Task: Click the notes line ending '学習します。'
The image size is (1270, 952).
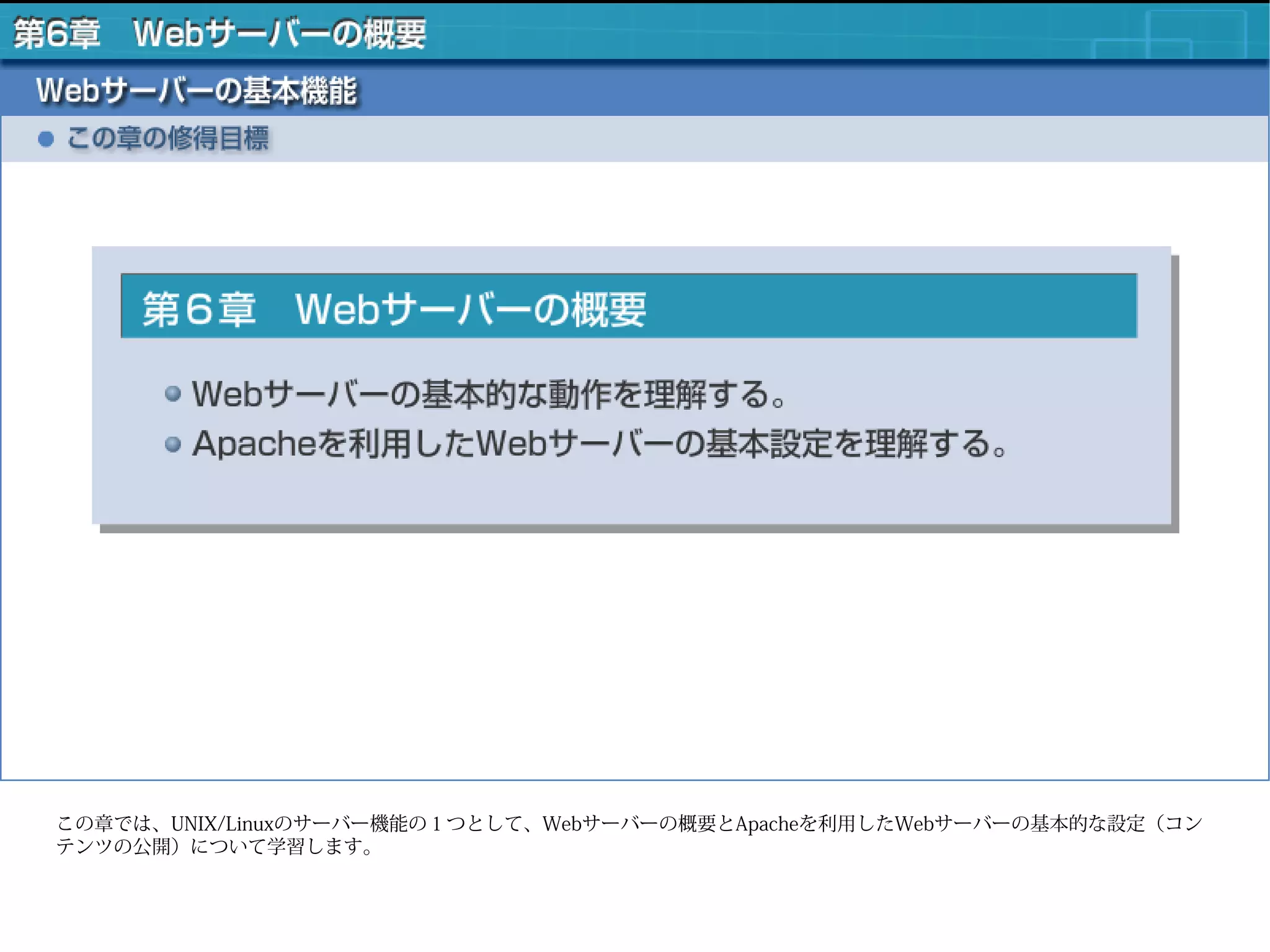Action: (x=215, y=847)
